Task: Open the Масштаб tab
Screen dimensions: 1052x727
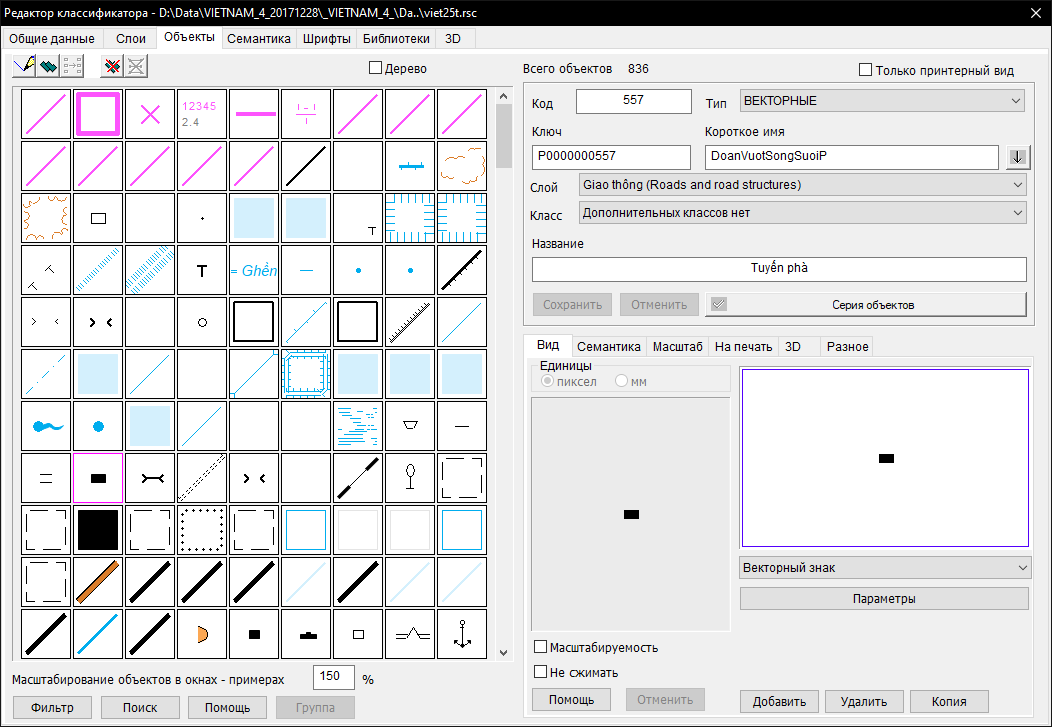Action: point(677,347)
